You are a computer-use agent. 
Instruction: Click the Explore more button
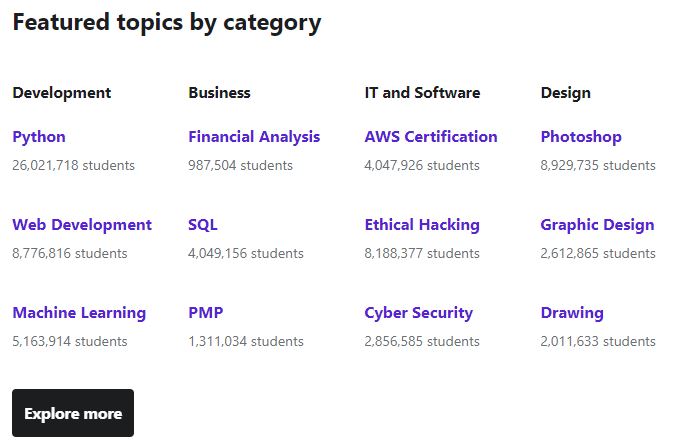click(73, 413)
